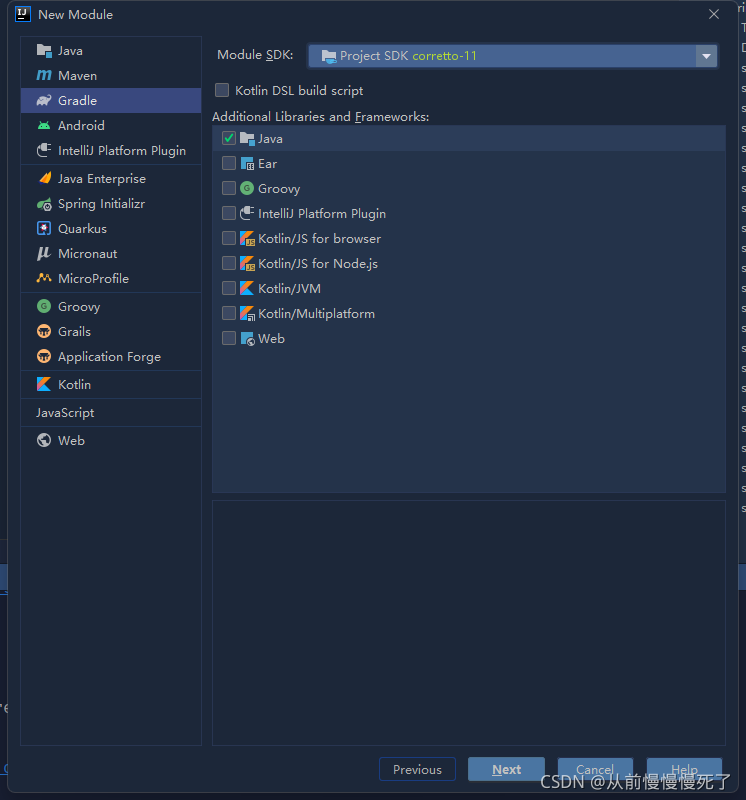
Task: Select the Maven label in sidebar
Action: point(78,76)
